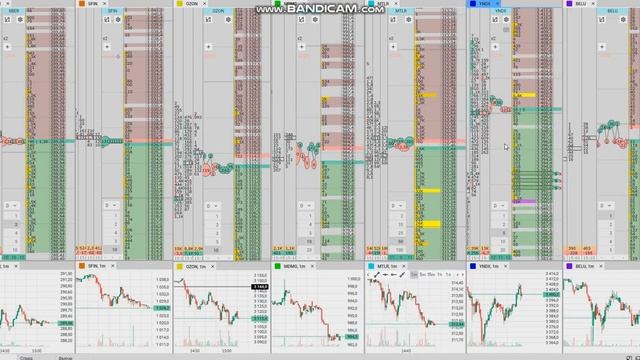This screenshot has height=360, width=640.
Task: Select the MDMG, 1m chart tab
Action: tap(295, 266)
